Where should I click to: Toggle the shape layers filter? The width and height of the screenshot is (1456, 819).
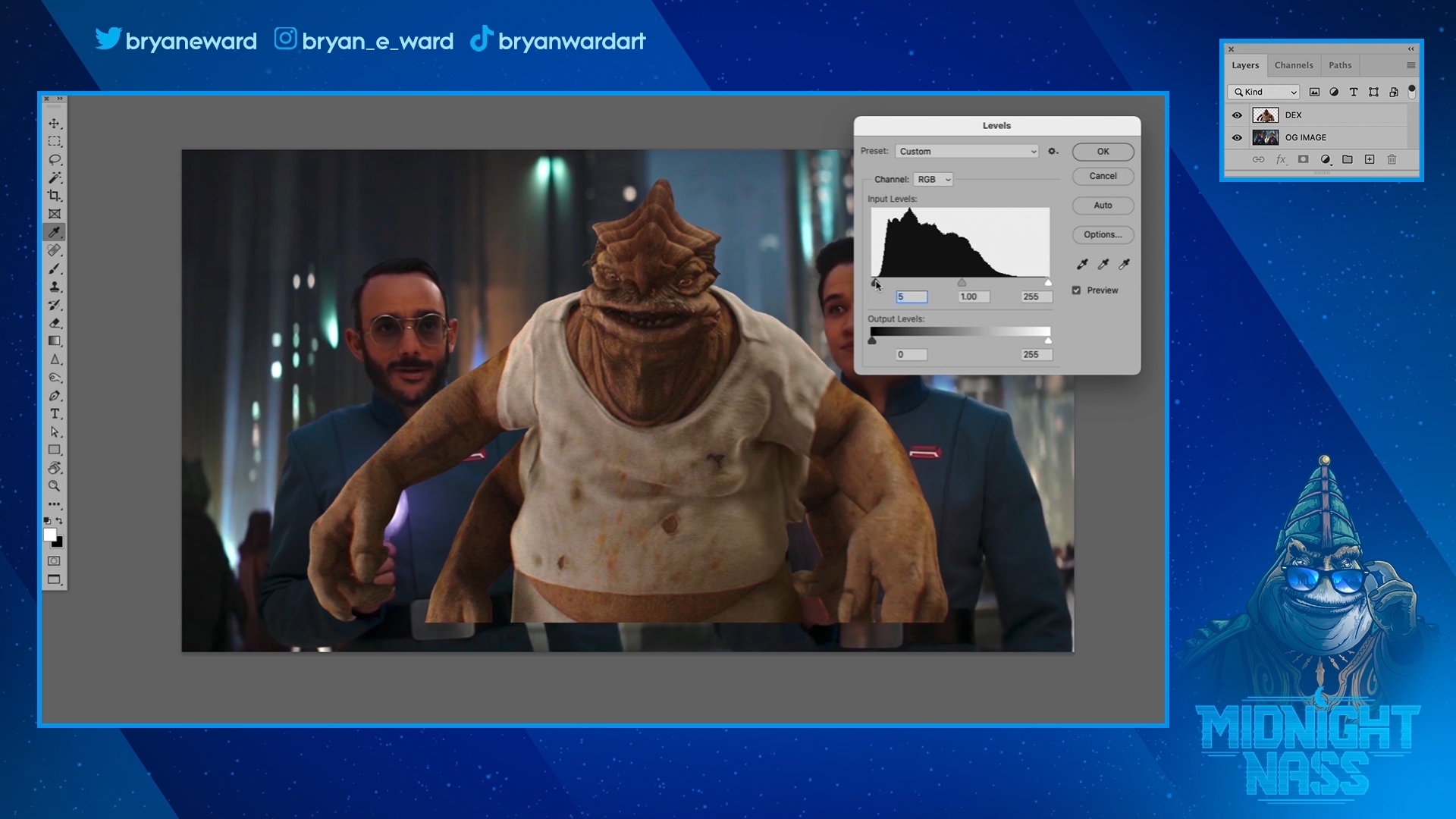click(1373, 92)
